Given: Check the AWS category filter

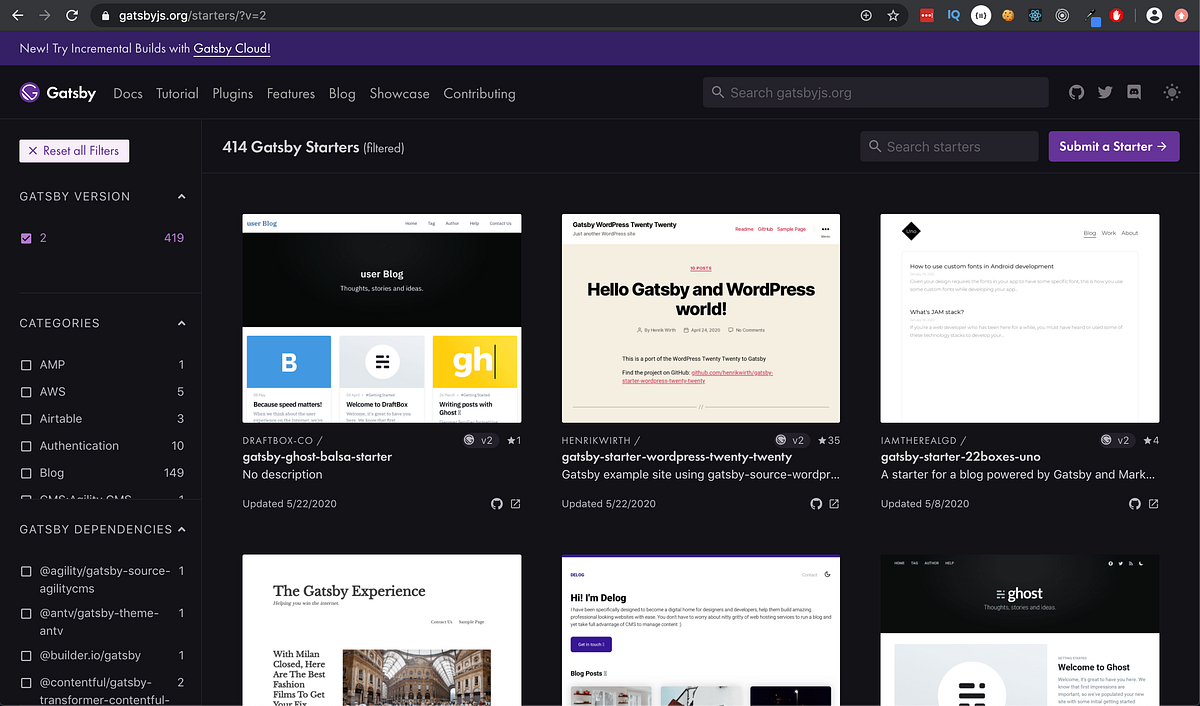Looking at the screenshot, I should pos(28,391).
